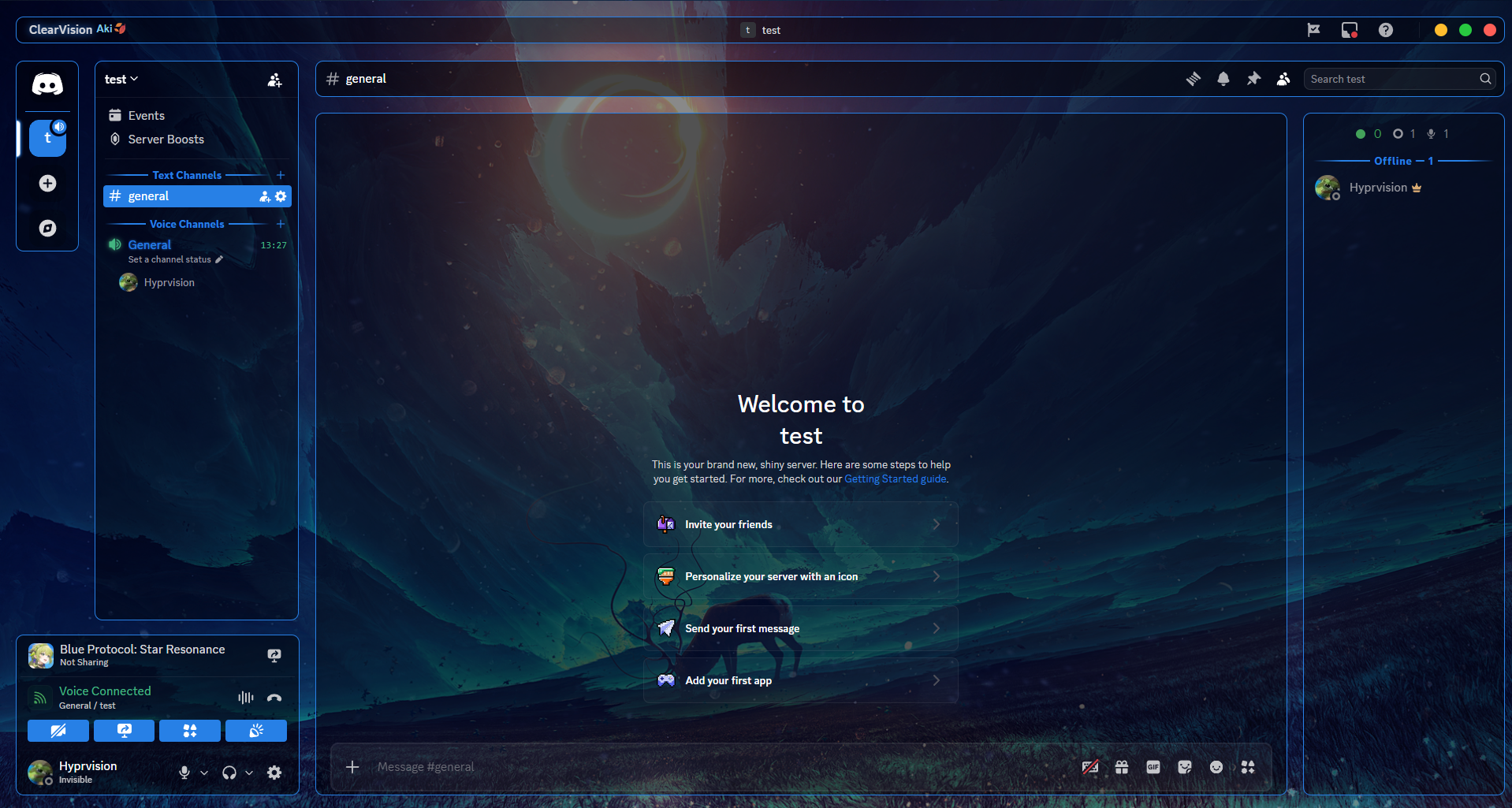Mute the microphone in user panel
1512x808 pixels.
(x=184, y=773)
